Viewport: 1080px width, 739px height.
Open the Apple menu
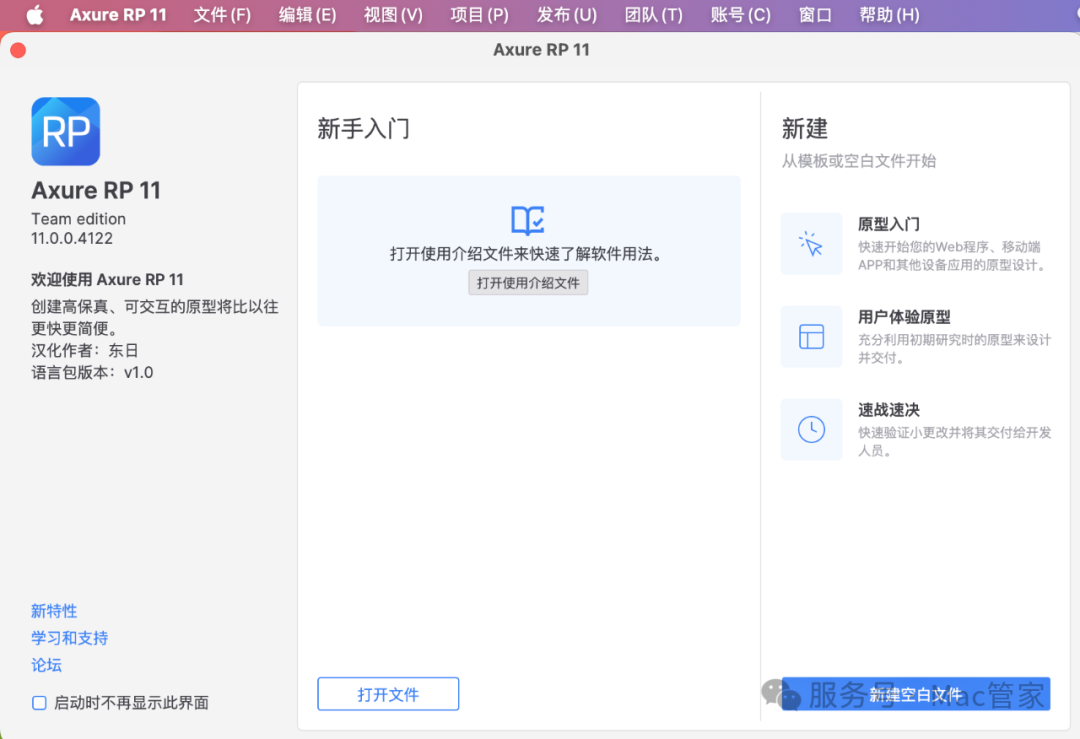coord(34,14)
